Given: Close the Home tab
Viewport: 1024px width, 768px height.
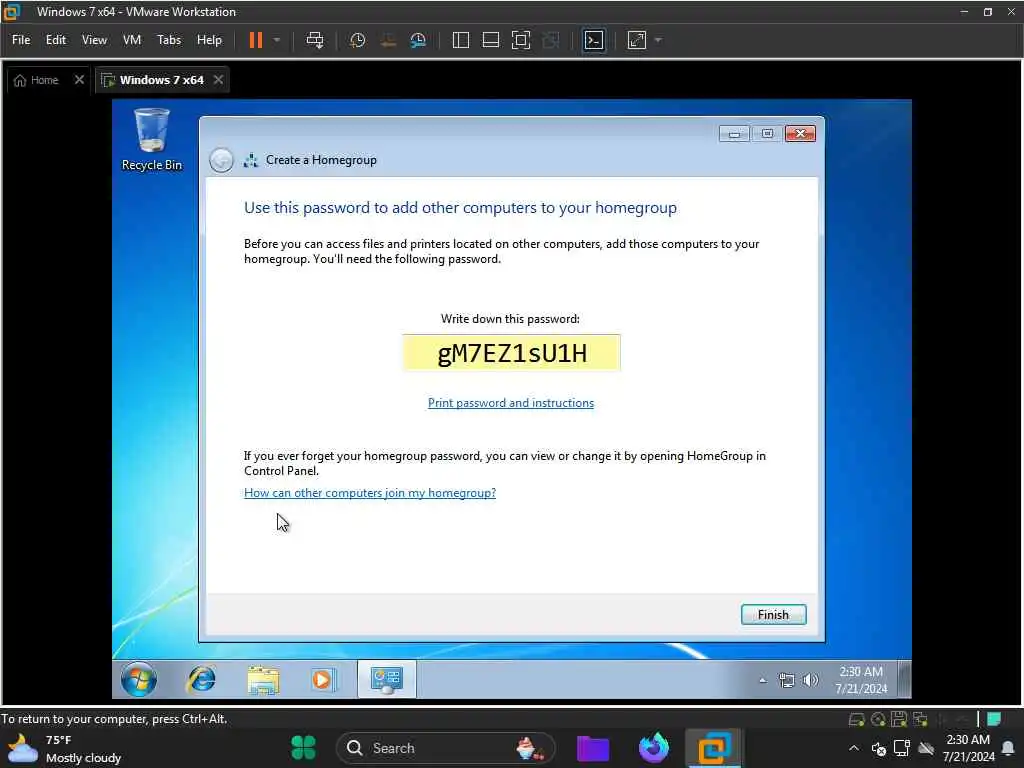Looking at the screenshot, I should (x=79, y=80).
